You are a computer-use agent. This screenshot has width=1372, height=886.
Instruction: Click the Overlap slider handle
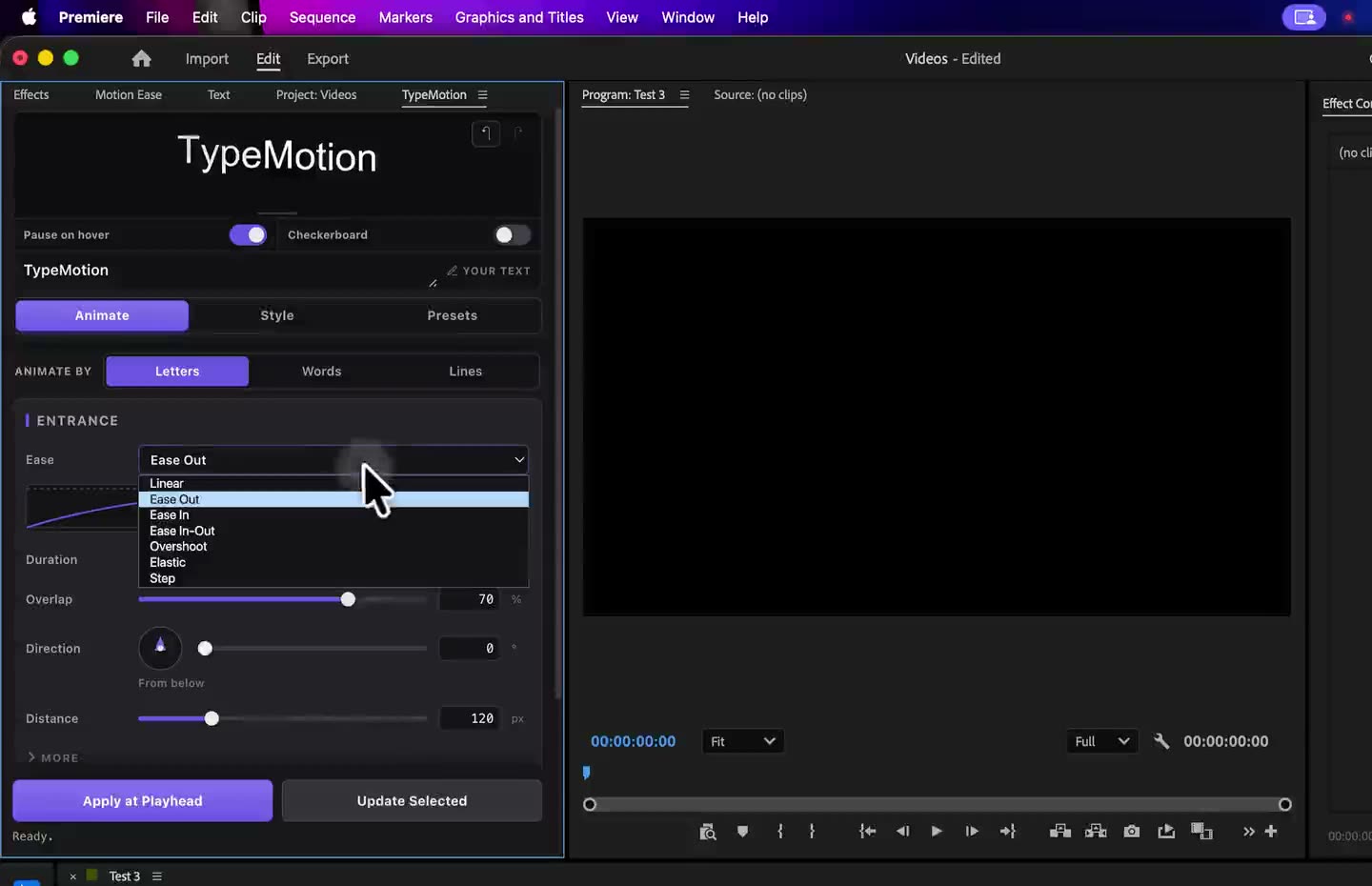pyautogui.click(x=348, y=599)
